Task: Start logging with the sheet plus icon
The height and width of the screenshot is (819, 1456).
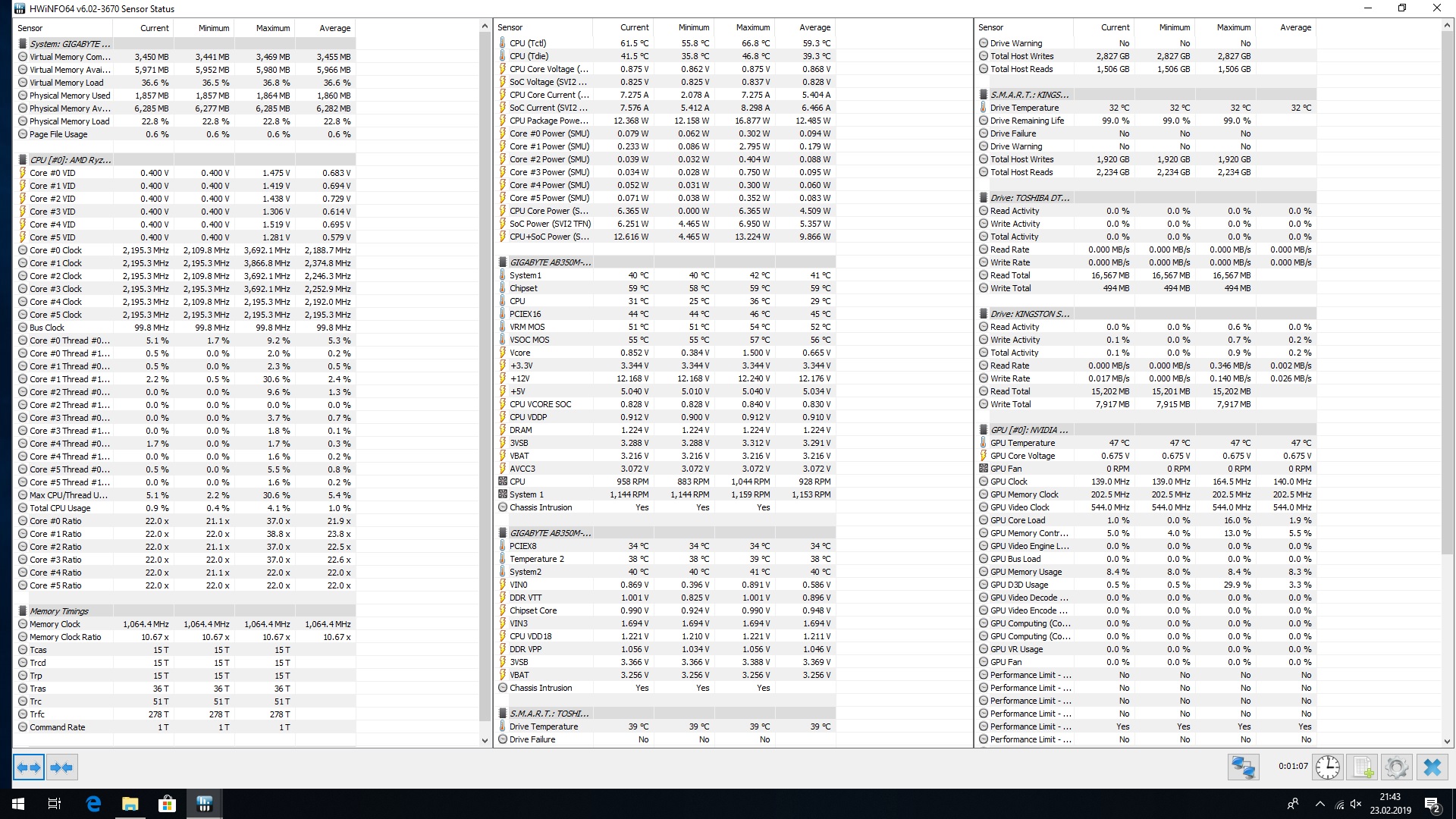Action: coord(1363,767)
